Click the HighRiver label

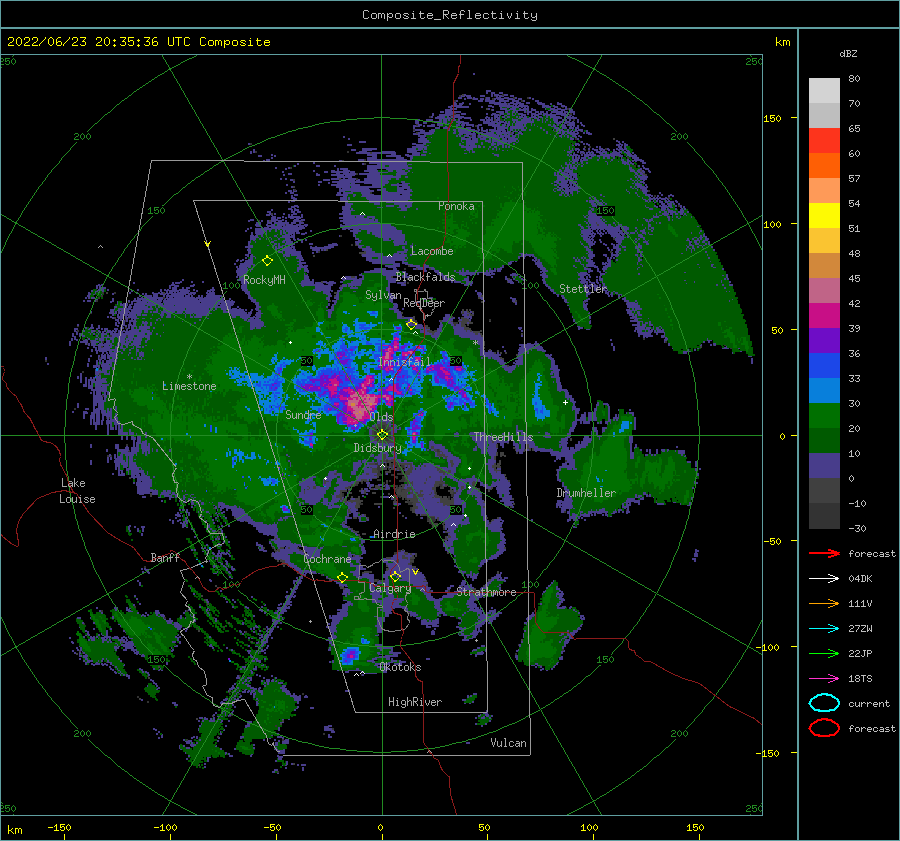[x=415, y=702]
